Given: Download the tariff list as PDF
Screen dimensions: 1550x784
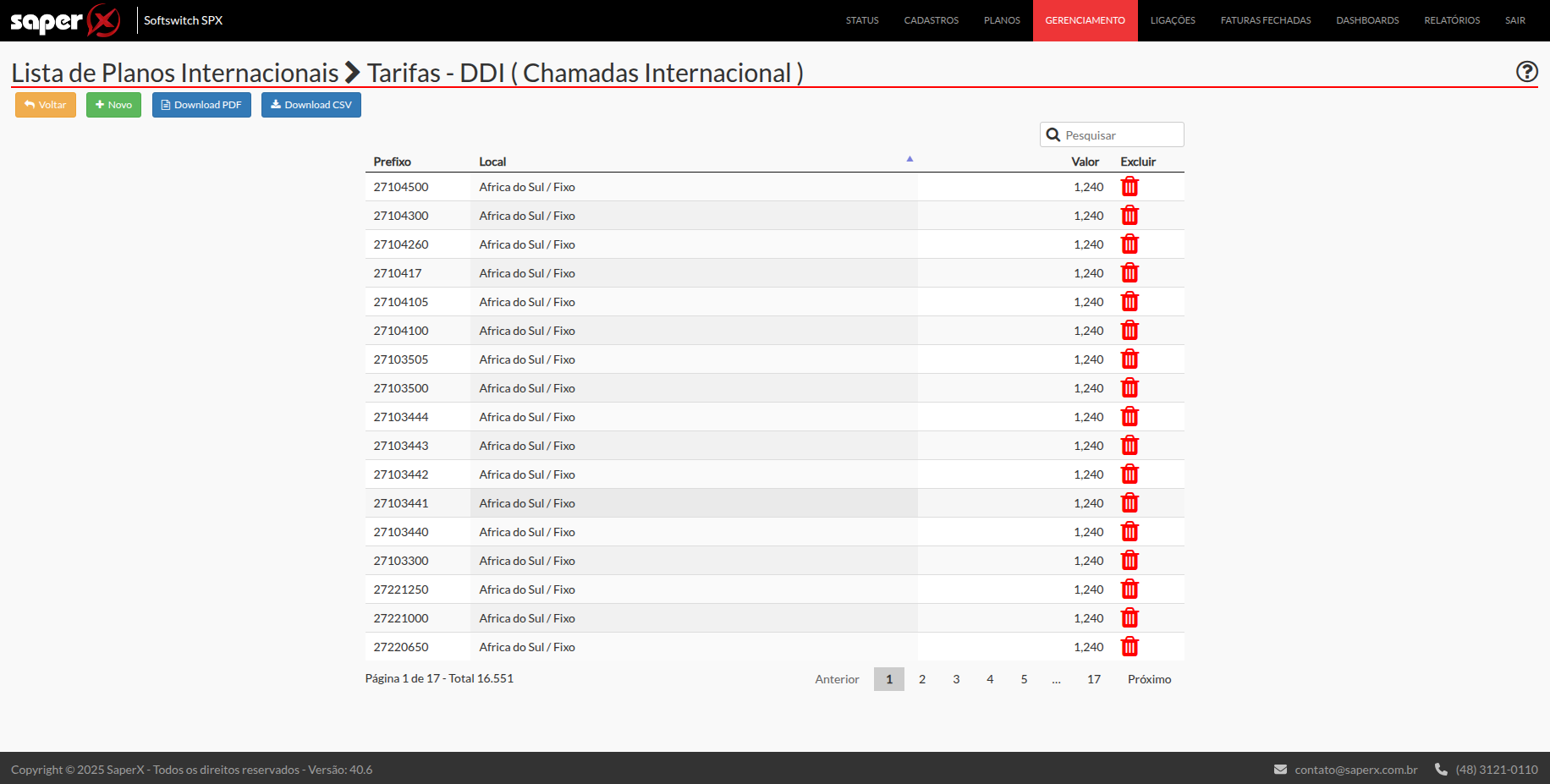Looking at the screenshot, I should point(201,105).
